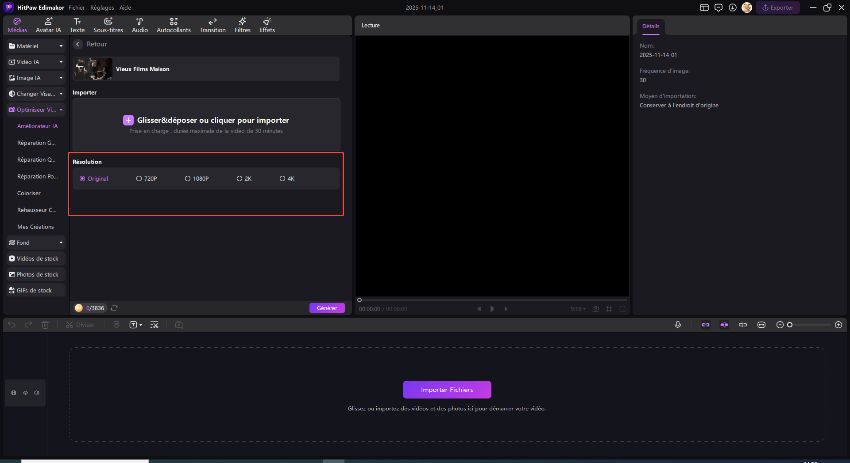Open the Audio tool
Image resolution: width=850 pixels, height=463 pixels.
140,25
